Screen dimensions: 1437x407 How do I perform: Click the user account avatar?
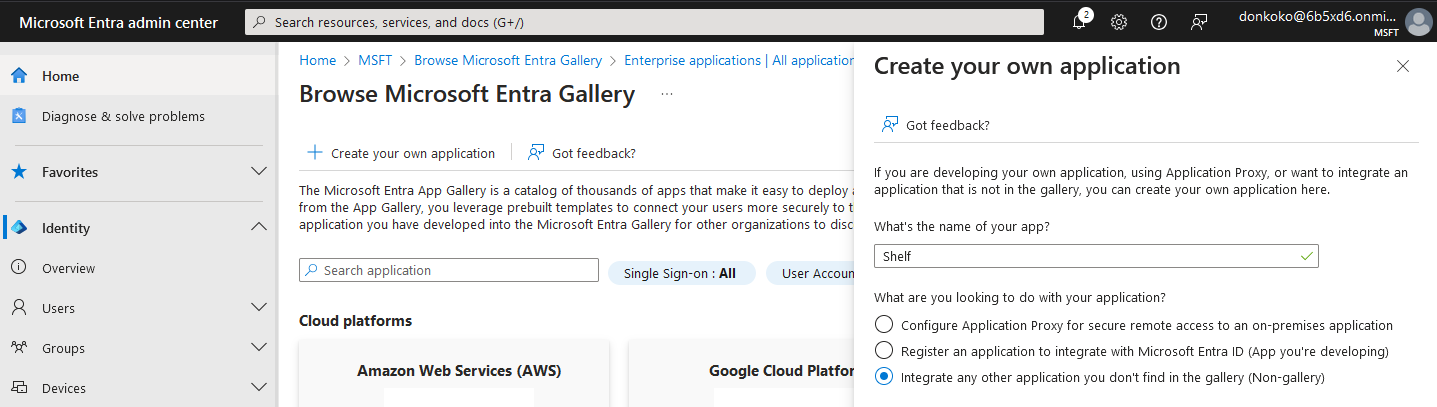[x=1418, y=22]
